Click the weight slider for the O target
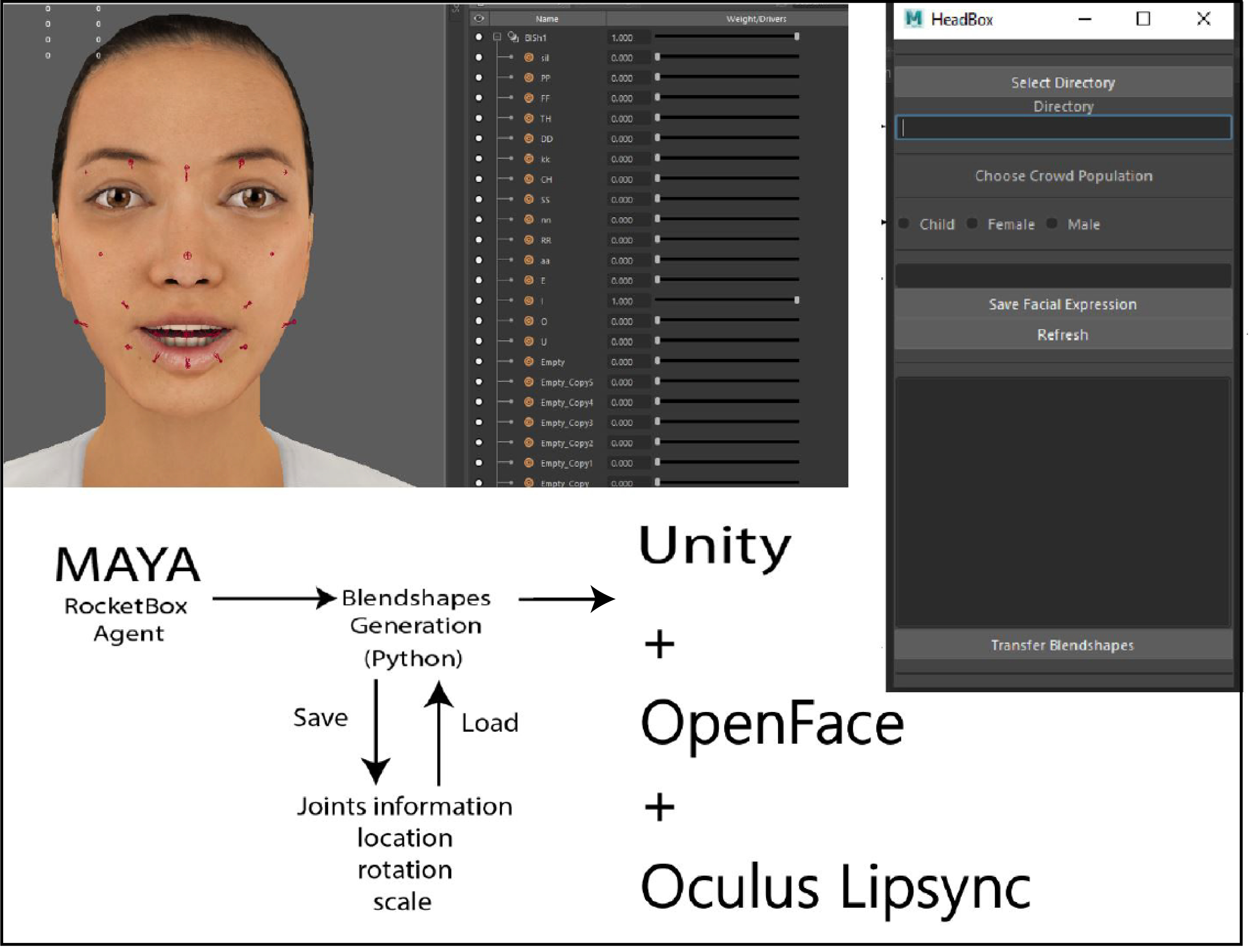 point(727,321)
